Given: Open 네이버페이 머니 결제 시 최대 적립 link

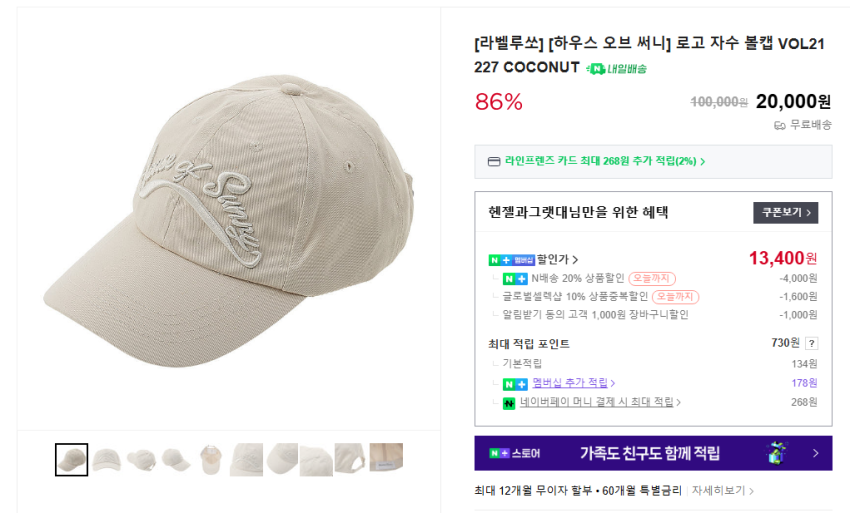Looking at the screenshot, I should [600, 403].
